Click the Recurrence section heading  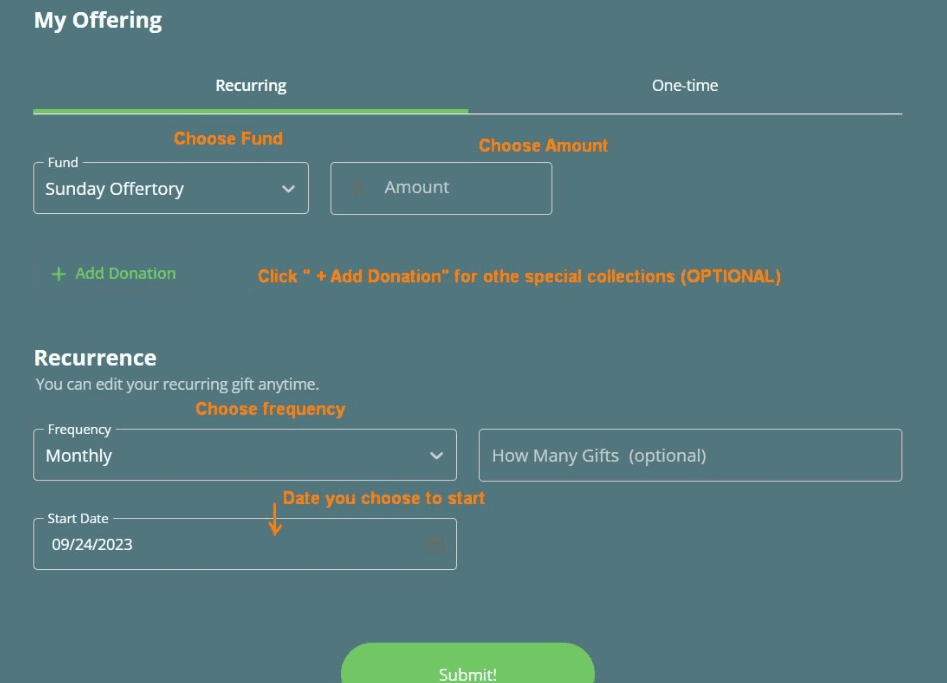click(95, 358)
